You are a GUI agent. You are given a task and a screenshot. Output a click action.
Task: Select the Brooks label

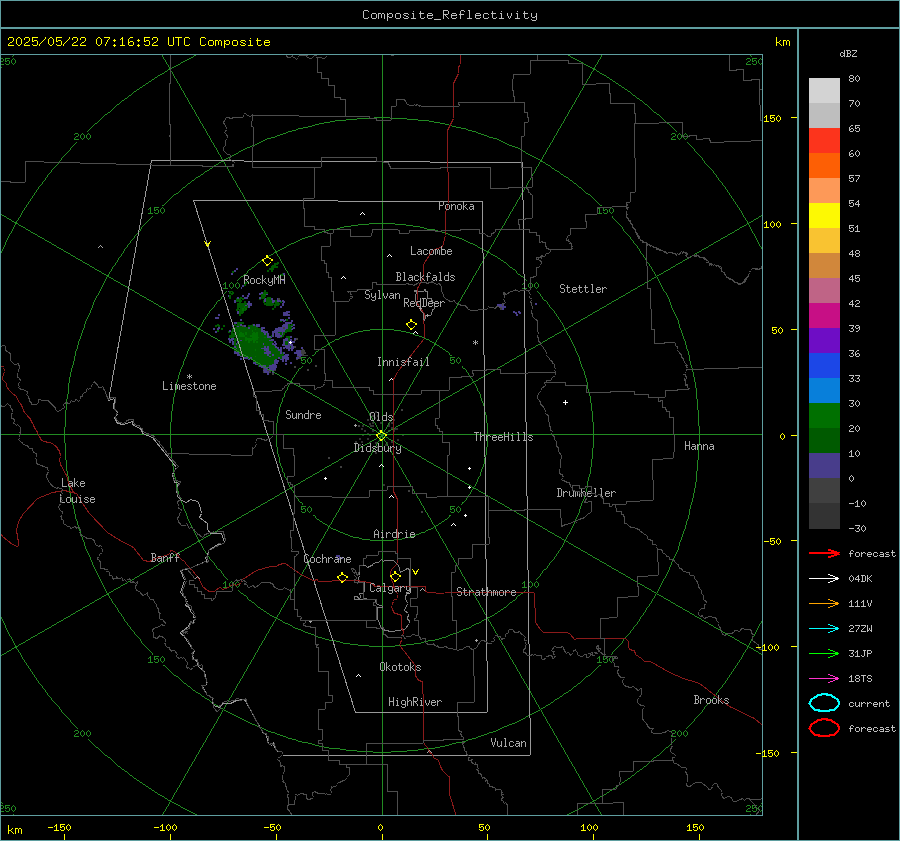click(711, 700)
